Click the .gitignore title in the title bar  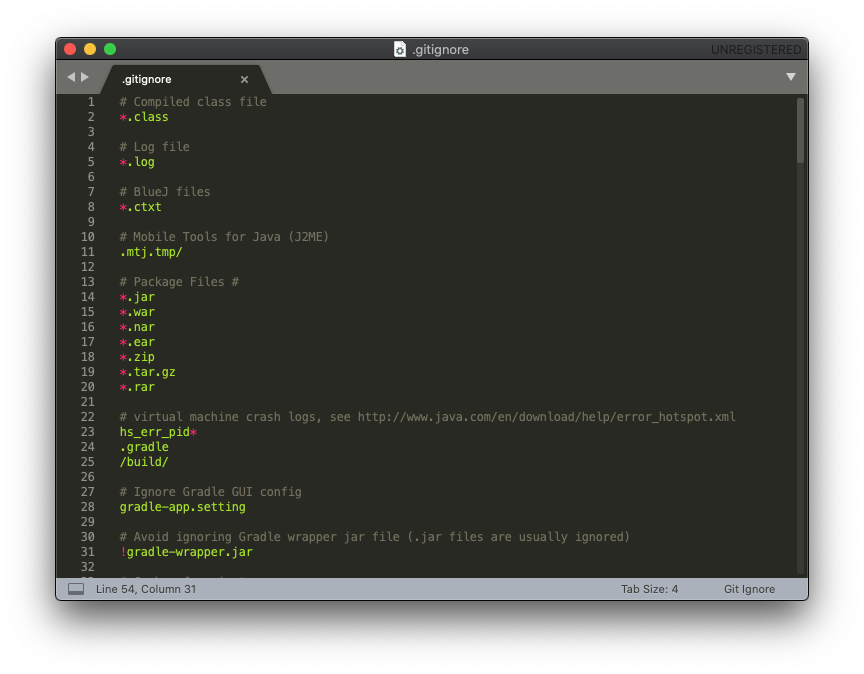point(440,50)
